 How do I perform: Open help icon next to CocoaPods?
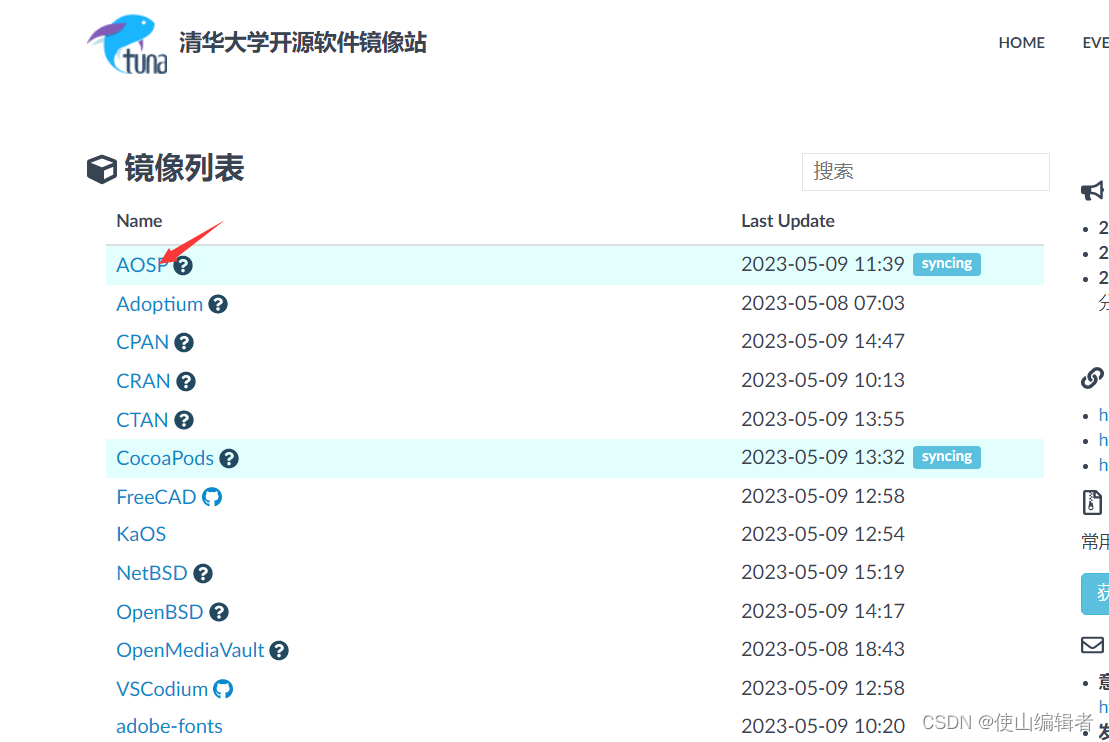(x=228, y=458)
